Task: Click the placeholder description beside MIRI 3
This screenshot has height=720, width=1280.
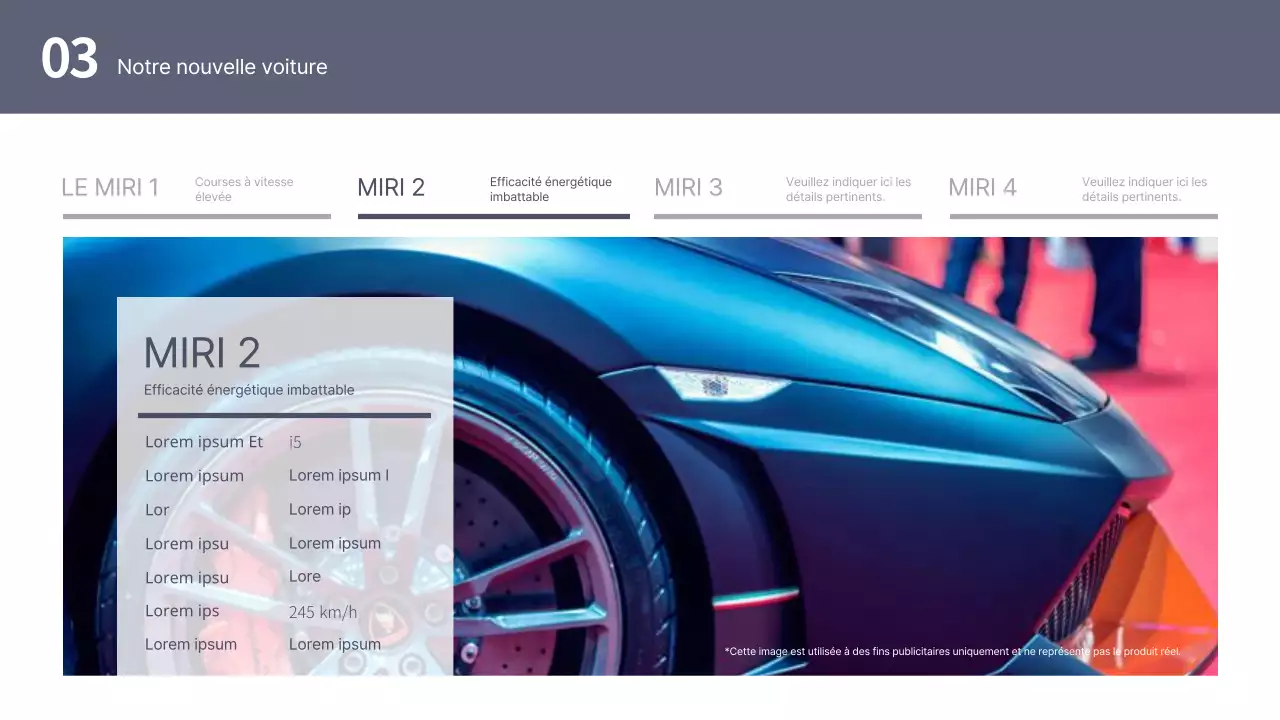Action: click(848, 189)
